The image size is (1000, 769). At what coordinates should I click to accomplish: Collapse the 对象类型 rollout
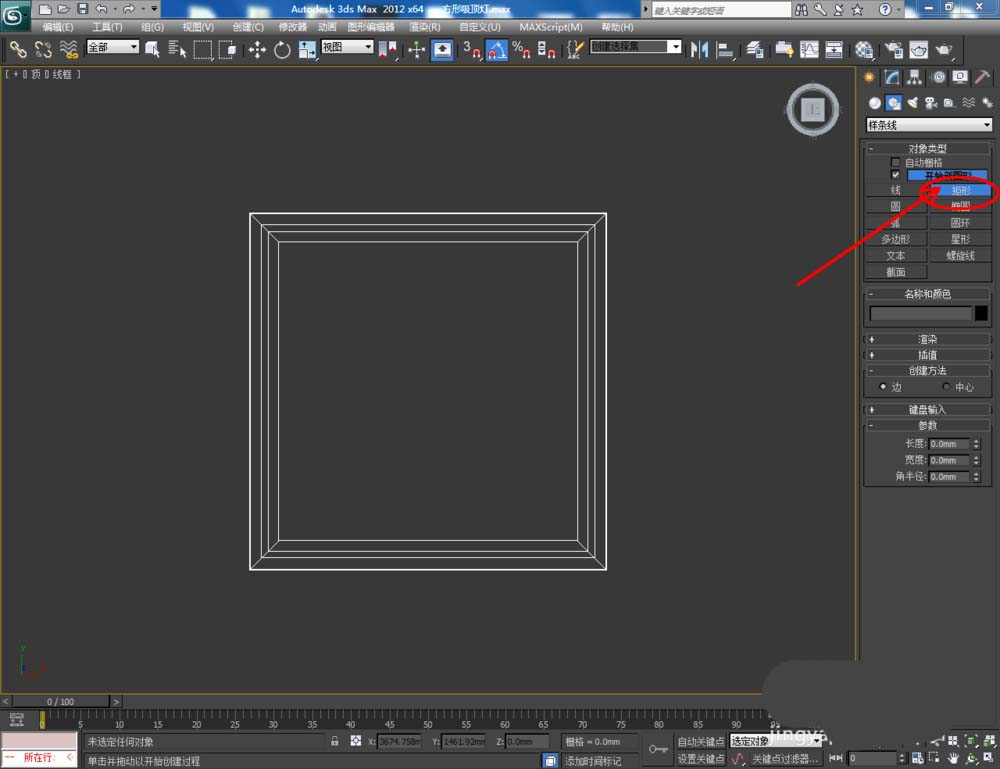pyautogui.click(x=927, y=149)
